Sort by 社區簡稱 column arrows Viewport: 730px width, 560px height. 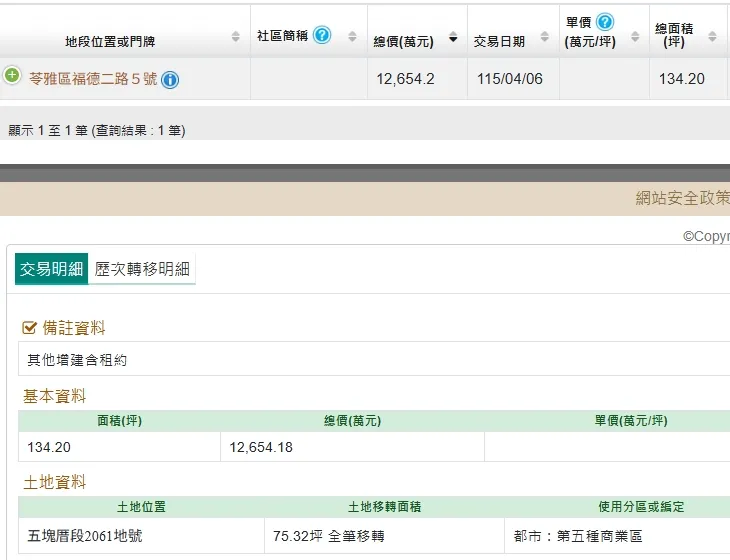(x=352, y=36)
